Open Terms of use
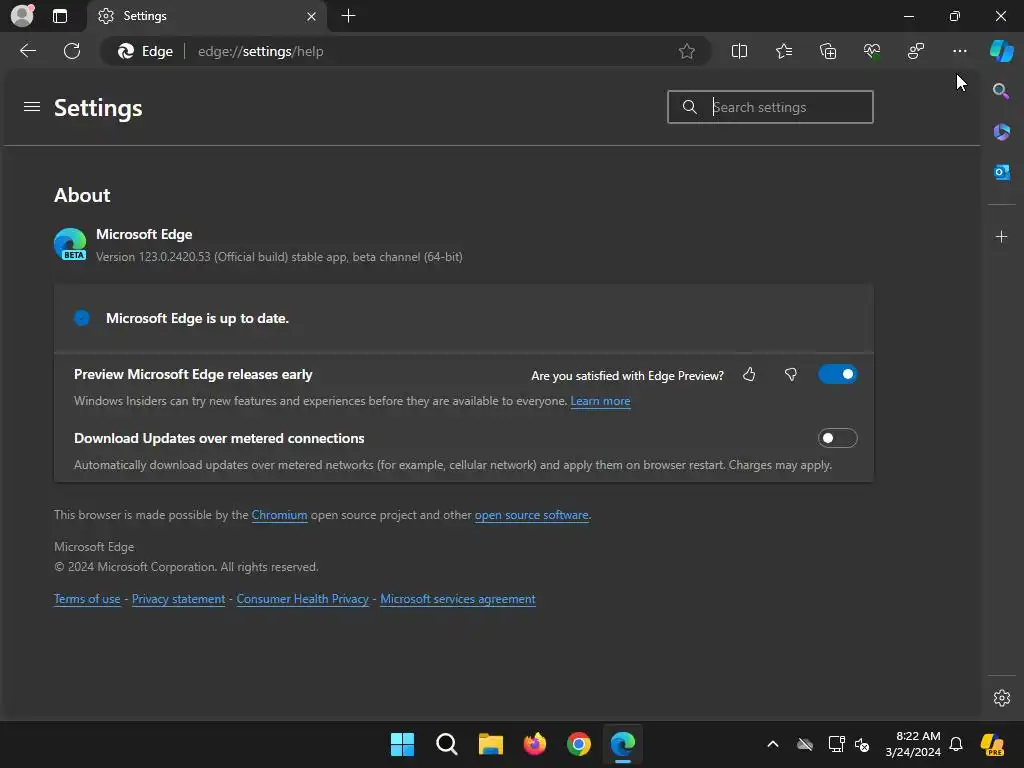Screen dimensions: 1024x768 click(x=87, y=599)
